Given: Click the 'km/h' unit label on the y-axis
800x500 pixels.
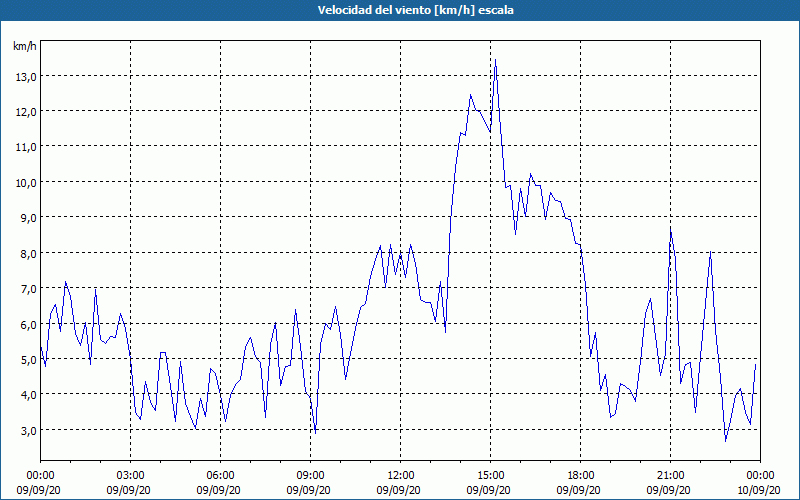Looking at the screenshot, I should [24, 46].
